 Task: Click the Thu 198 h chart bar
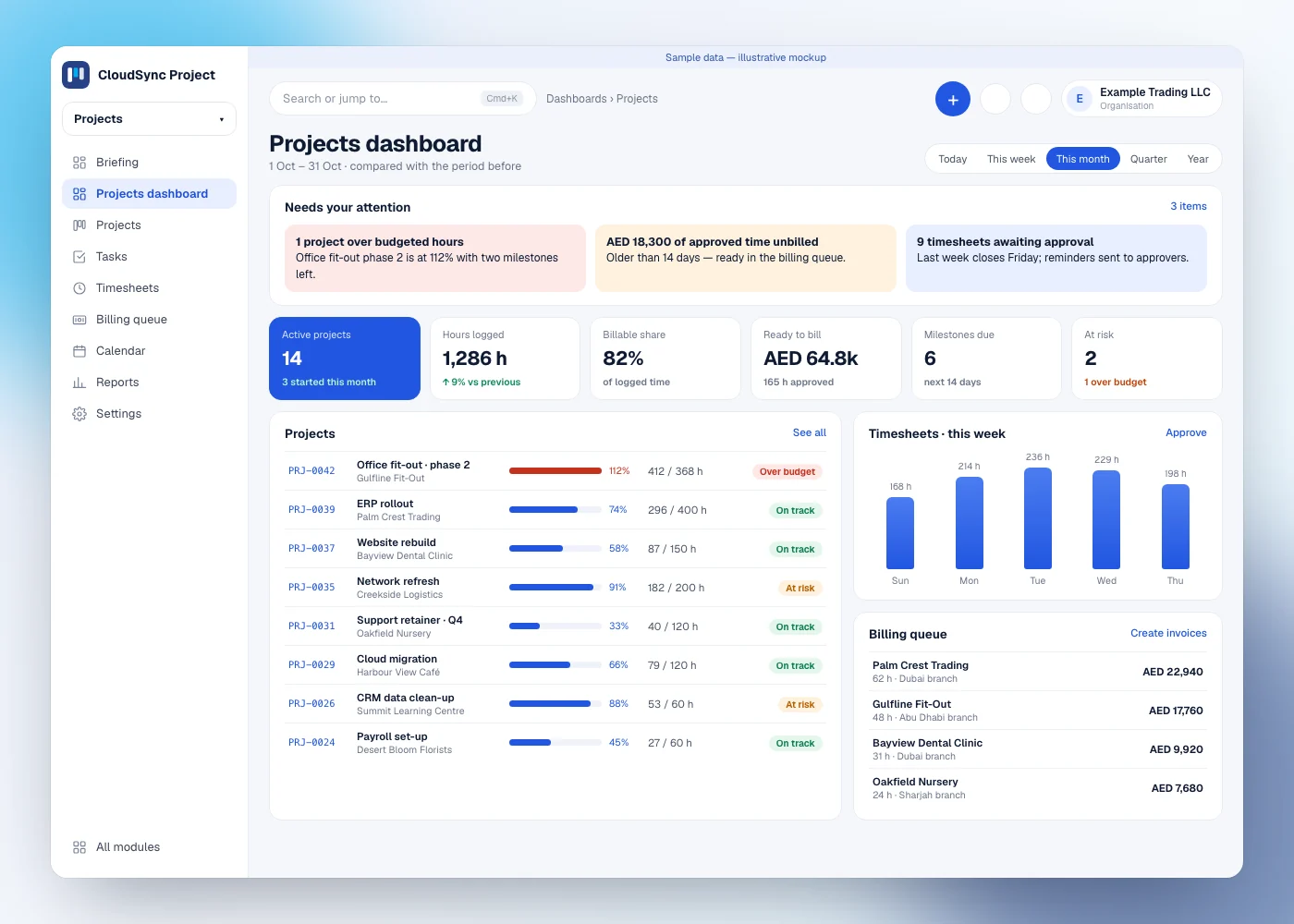(x=1176, y=527)
